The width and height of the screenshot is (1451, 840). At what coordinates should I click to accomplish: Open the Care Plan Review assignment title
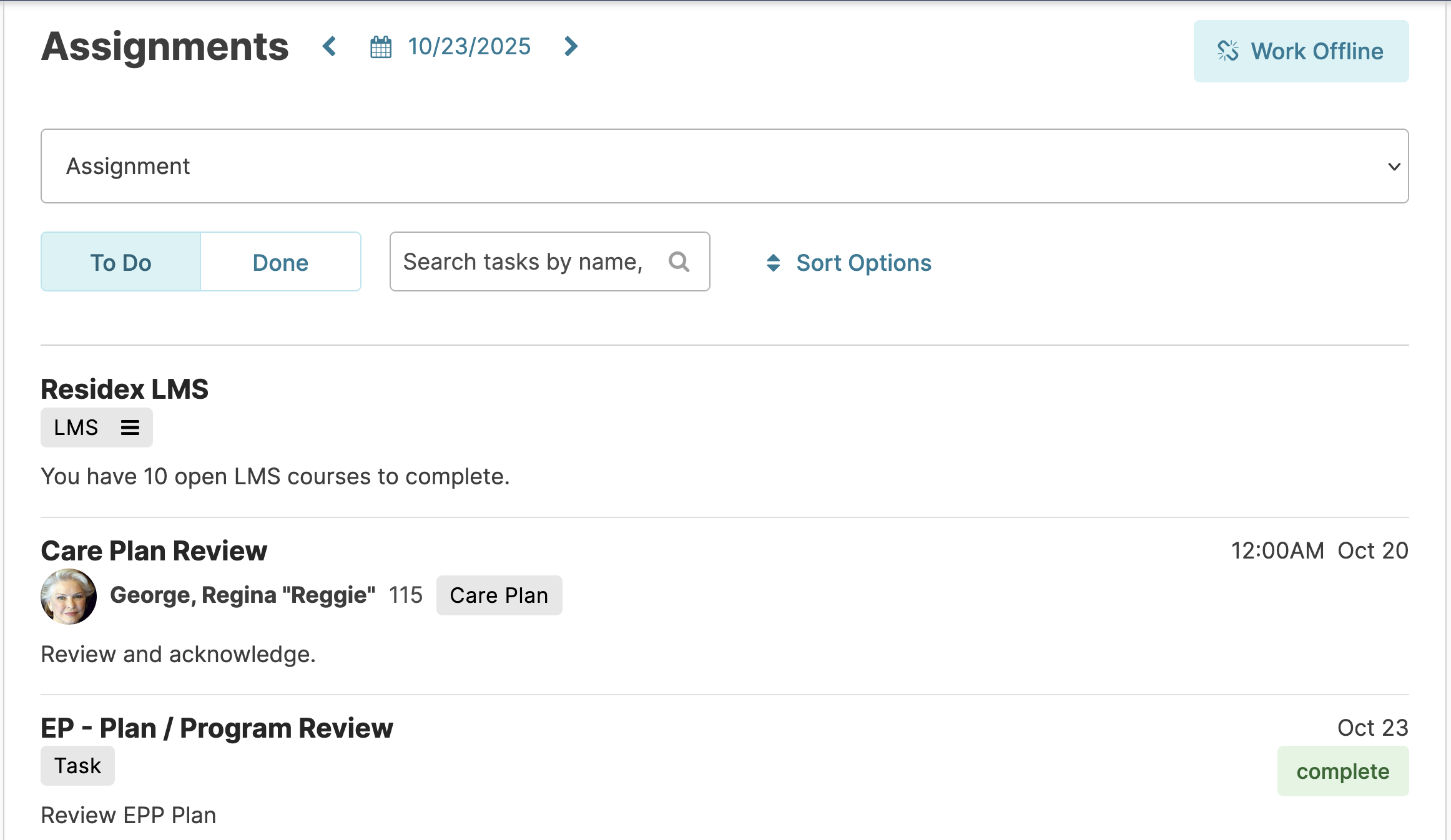[x=154, y=550]
